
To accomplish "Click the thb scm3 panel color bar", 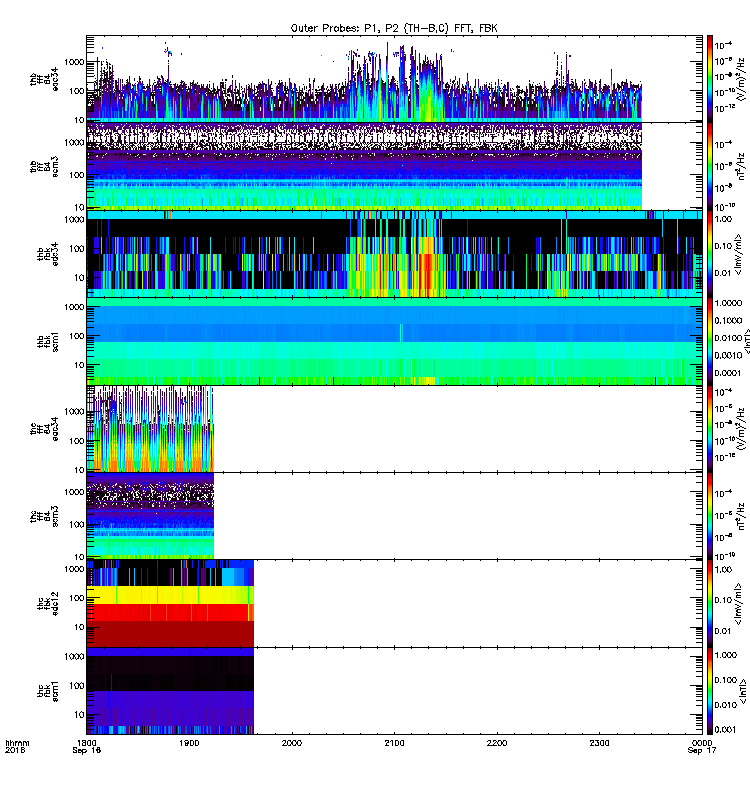I will [710, 166].
